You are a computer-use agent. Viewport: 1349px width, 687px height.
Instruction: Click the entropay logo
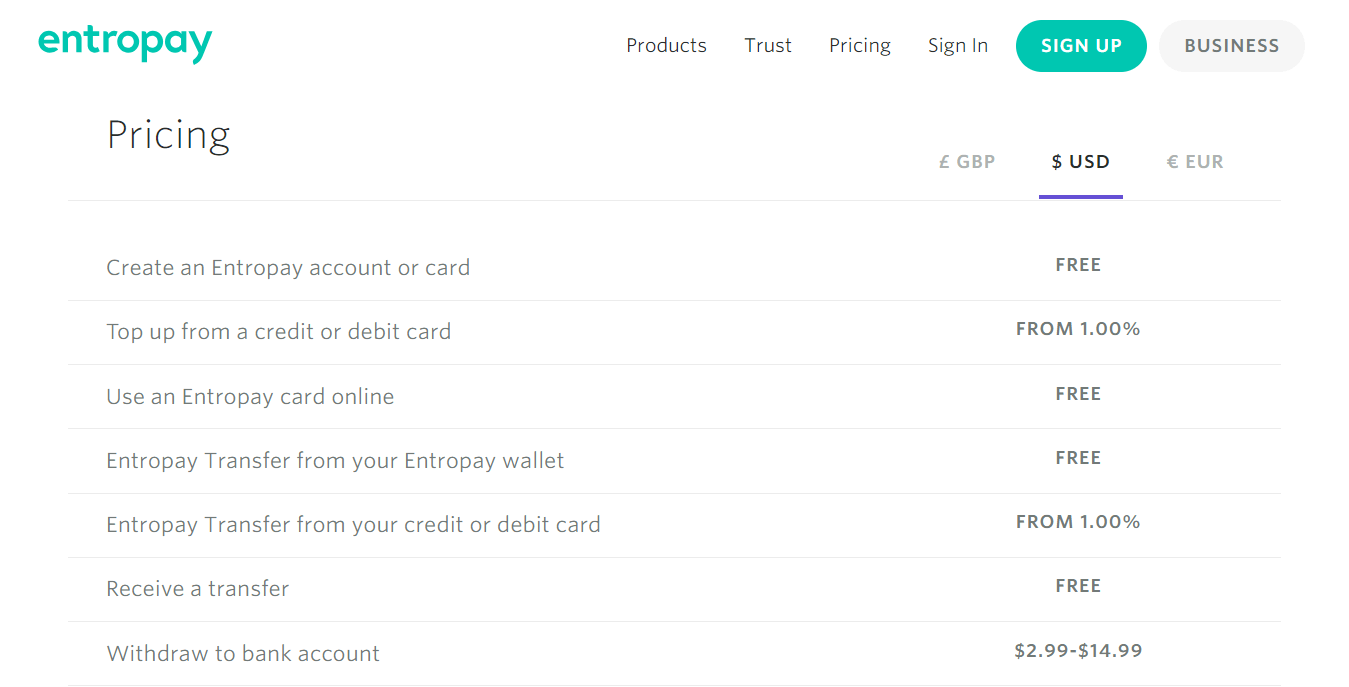tap(125, 43)
